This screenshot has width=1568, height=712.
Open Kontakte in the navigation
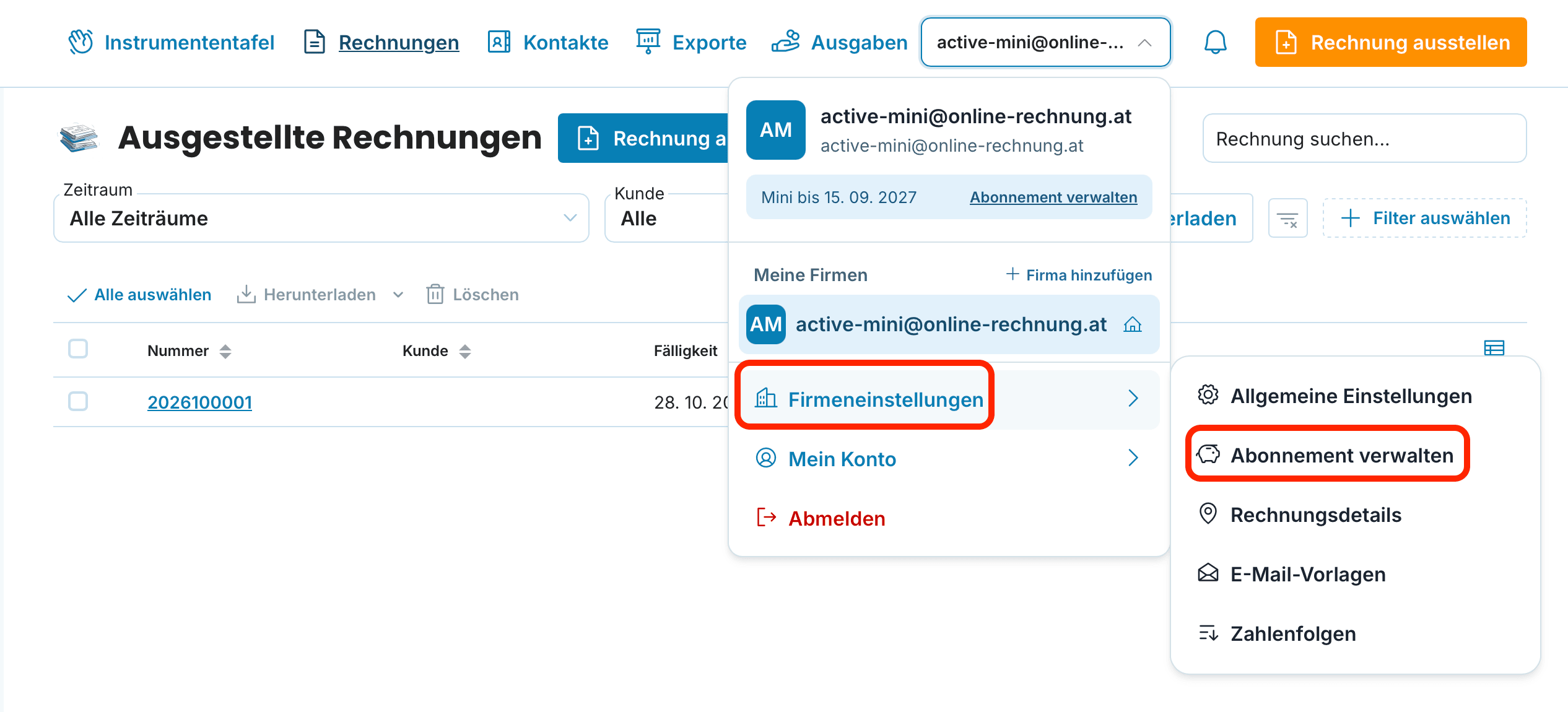click(548, 42)
